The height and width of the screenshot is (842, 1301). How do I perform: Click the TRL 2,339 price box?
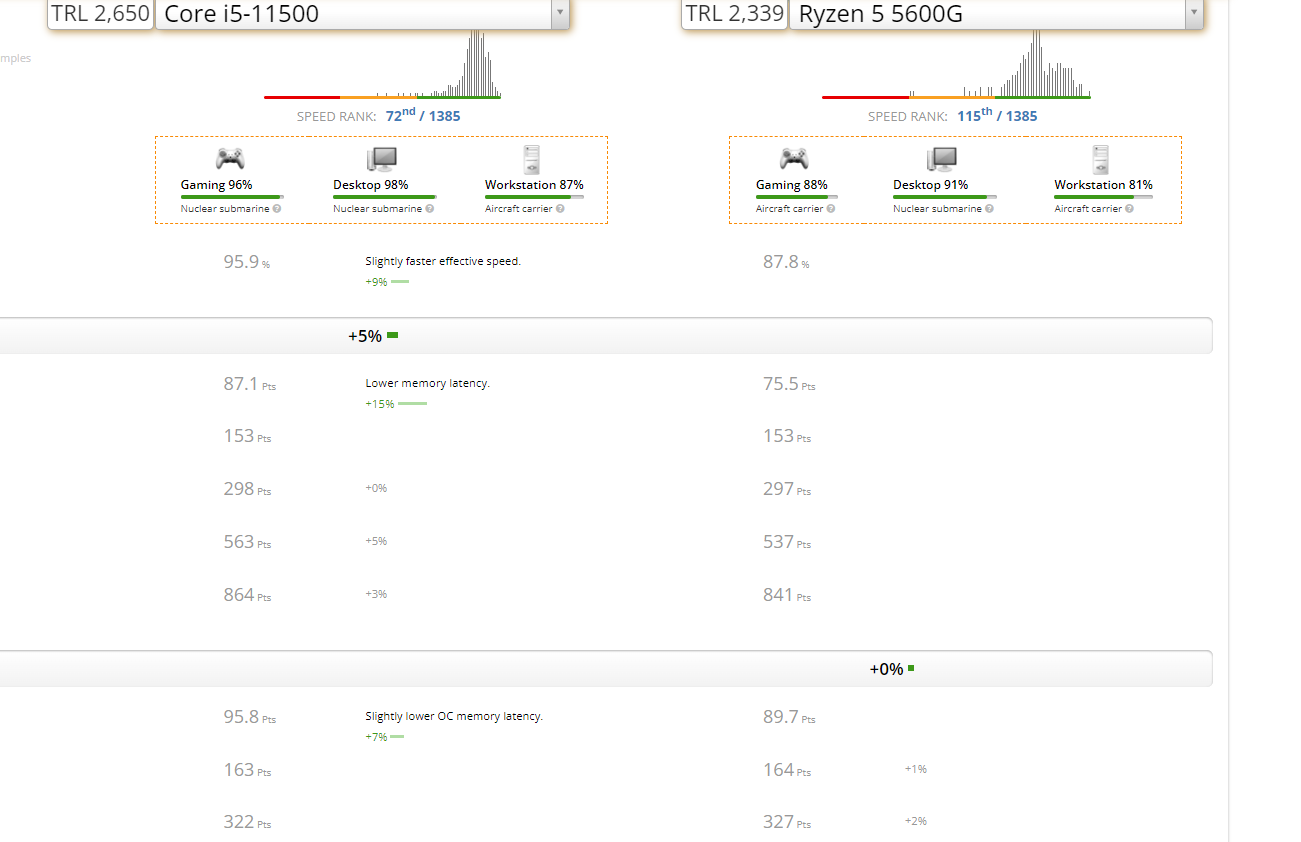click(734, 14)
